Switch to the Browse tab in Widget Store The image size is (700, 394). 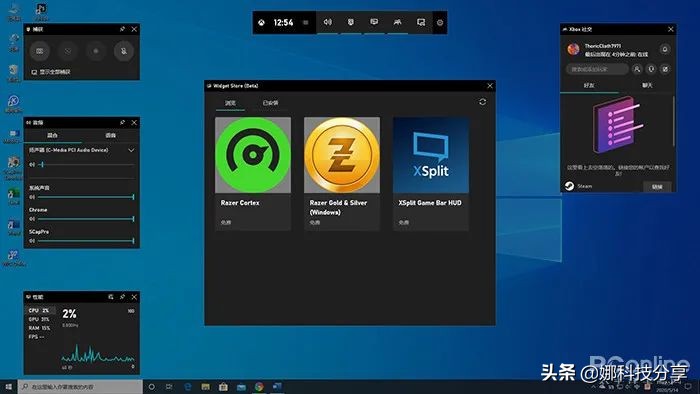230,103
